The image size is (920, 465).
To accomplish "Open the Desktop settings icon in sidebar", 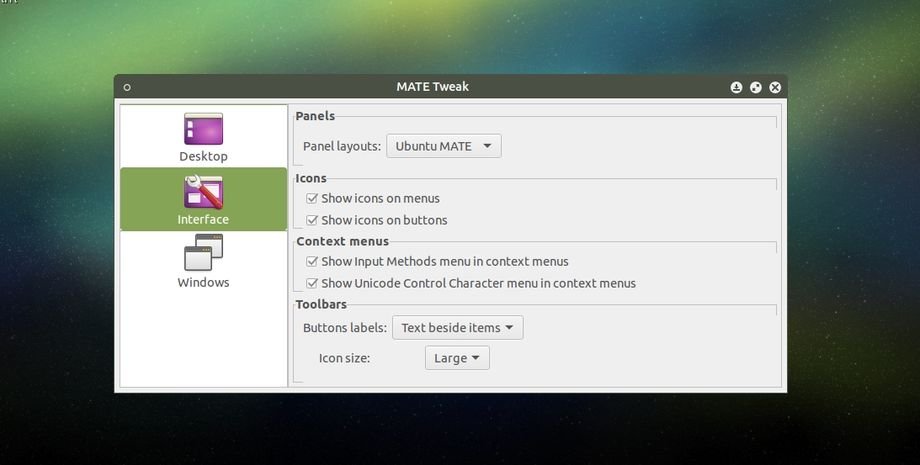I will point(203,129).
